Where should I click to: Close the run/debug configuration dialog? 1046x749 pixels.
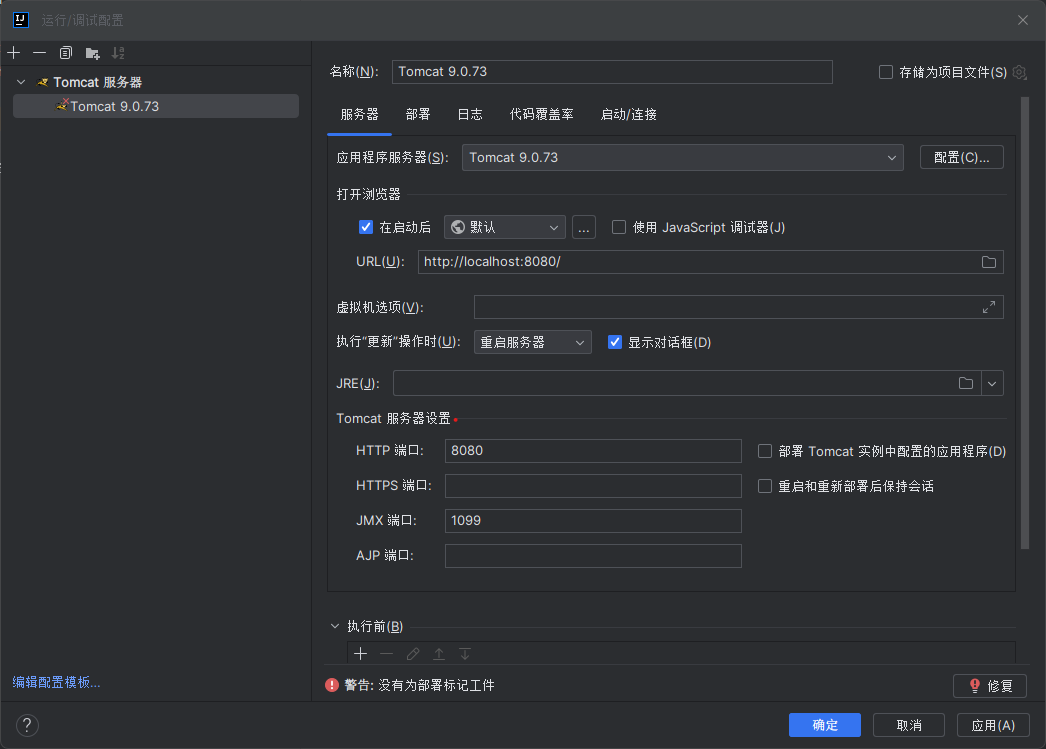coord(1023,20)
